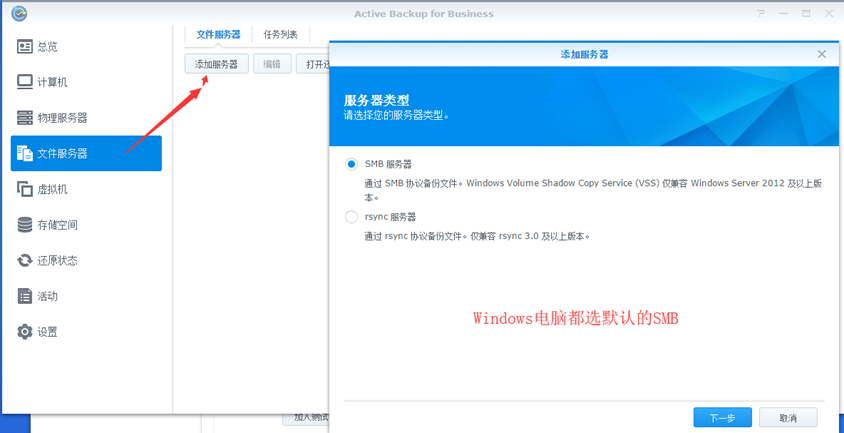Switch to the 任务列表 tab
This screenshot has height=433, width=844.
[281, 34]
